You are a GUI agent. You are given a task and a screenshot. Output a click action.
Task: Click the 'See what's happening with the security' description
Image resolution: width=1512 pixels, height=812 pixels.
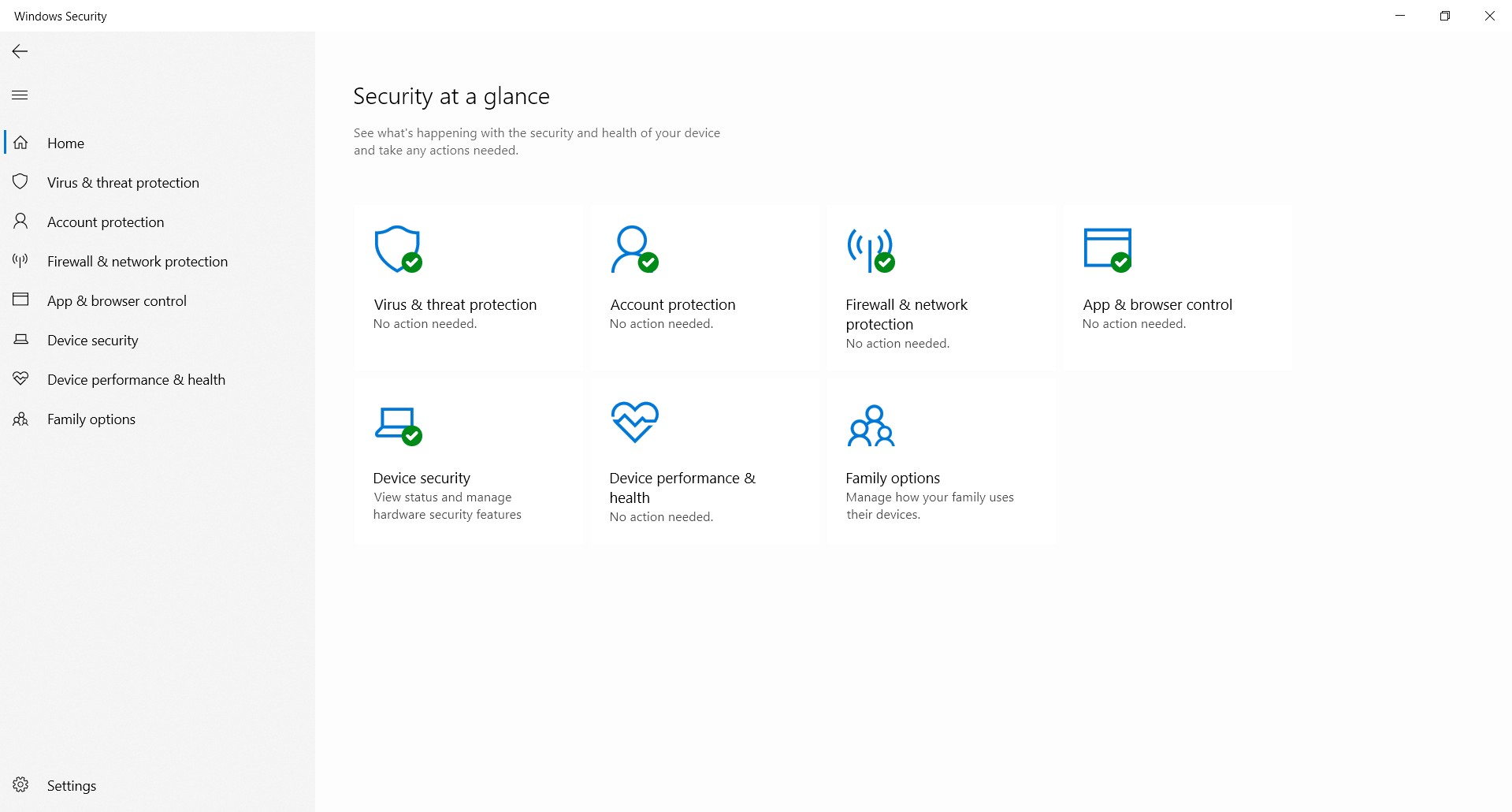point(537,142)
